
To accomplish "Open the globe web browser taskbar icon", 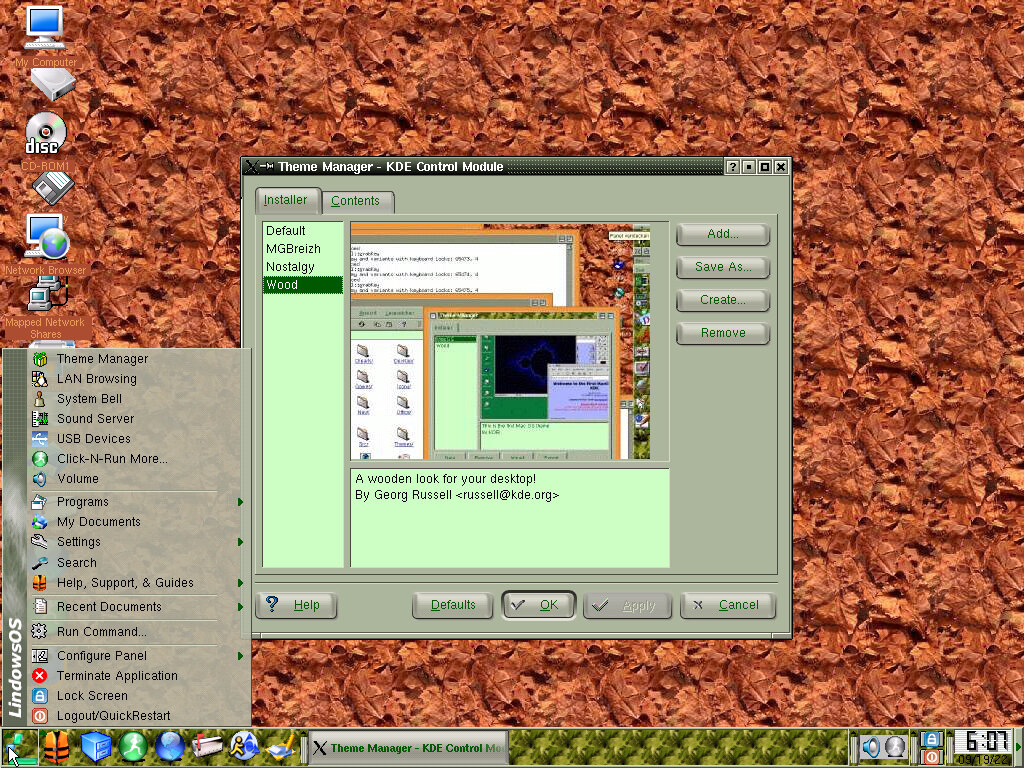I will click(x=170, y=746).
